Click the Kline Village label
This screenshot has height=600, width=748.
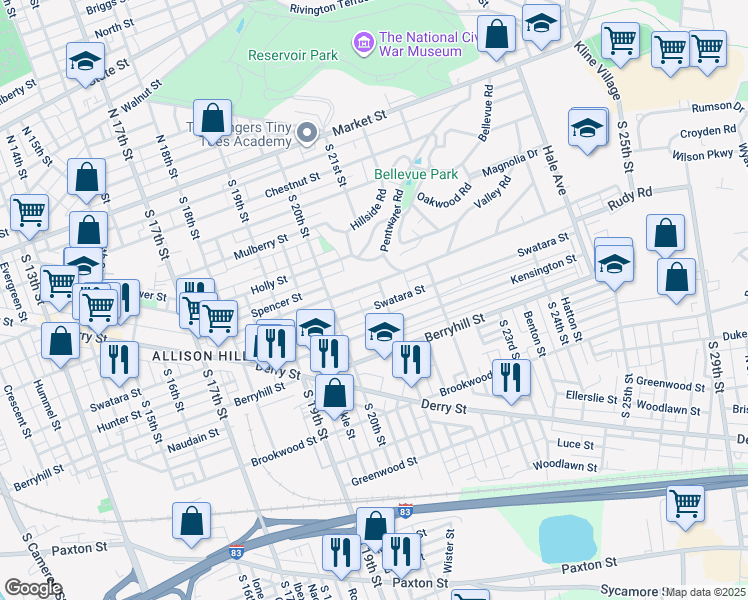(598, 71)
